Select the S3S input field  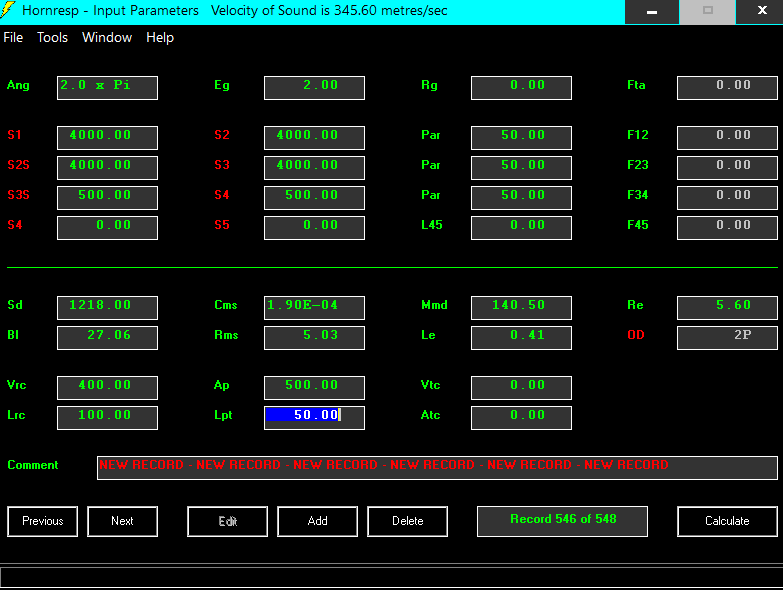(x=107, y=198)
